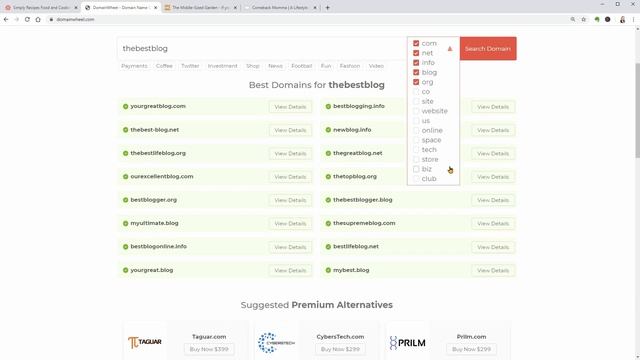
Task: Select the Fashion keyword tag
Action: point(350,66)
